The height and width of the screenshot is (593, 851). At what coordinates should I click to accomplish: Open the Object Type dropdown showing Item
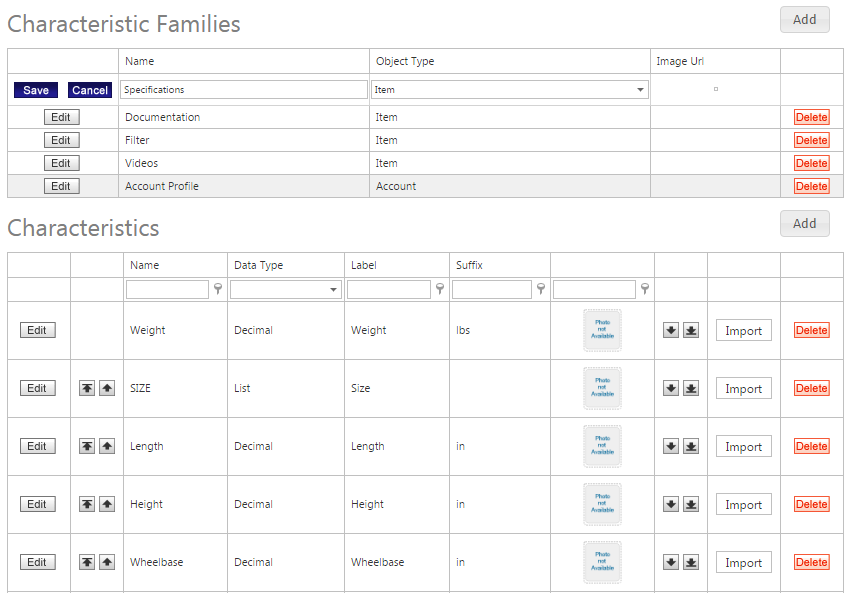point(640,90)
